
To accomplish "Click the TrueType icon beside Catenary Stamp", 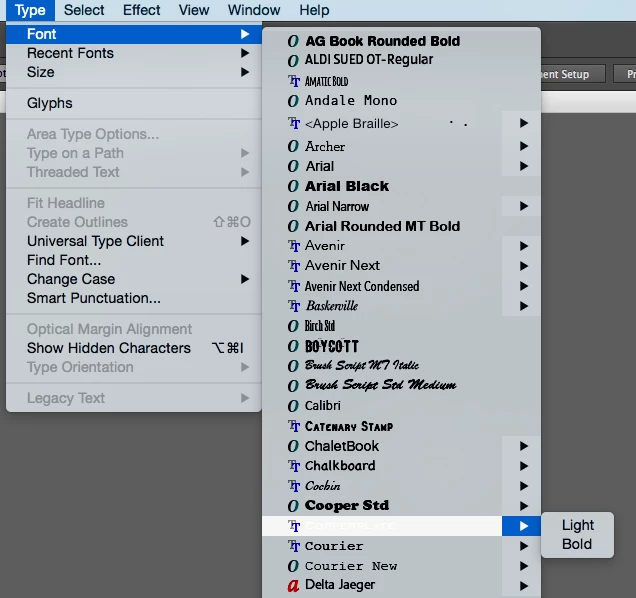I will [294, 426].
